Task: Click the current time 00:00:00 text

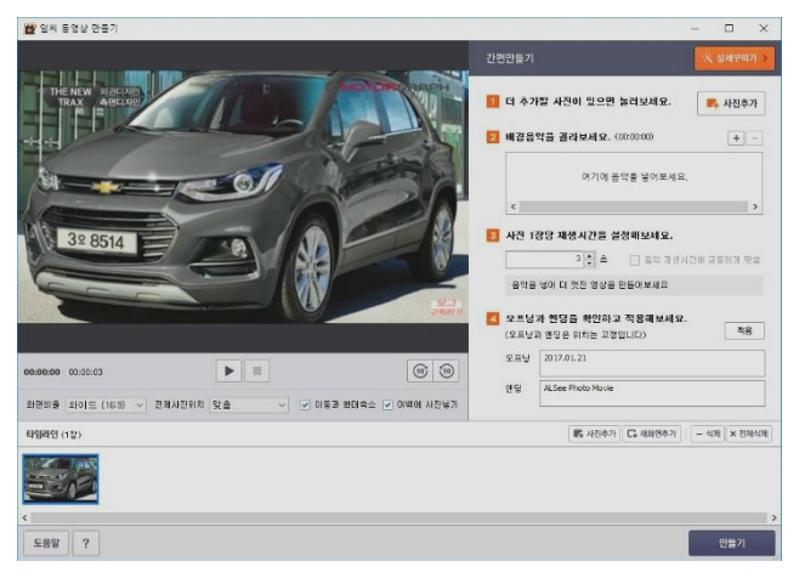Action: (42, 372)
